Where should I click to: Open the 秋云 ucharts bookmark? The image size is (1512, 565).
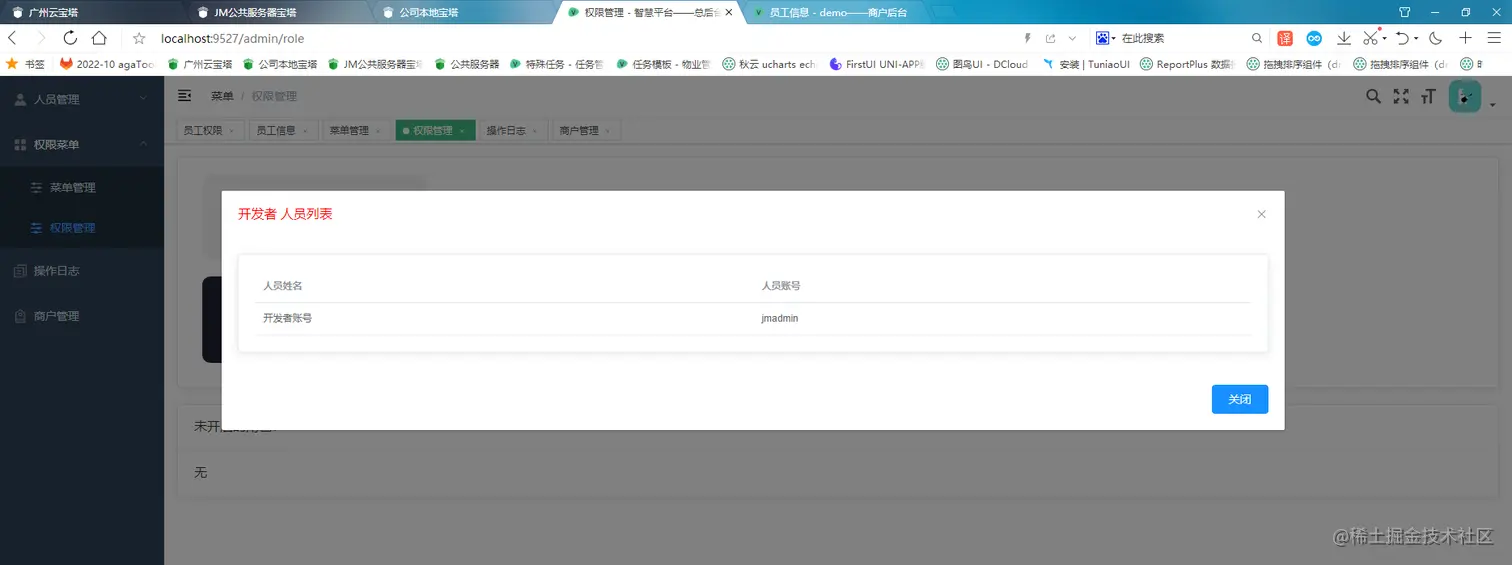[770, 63]
